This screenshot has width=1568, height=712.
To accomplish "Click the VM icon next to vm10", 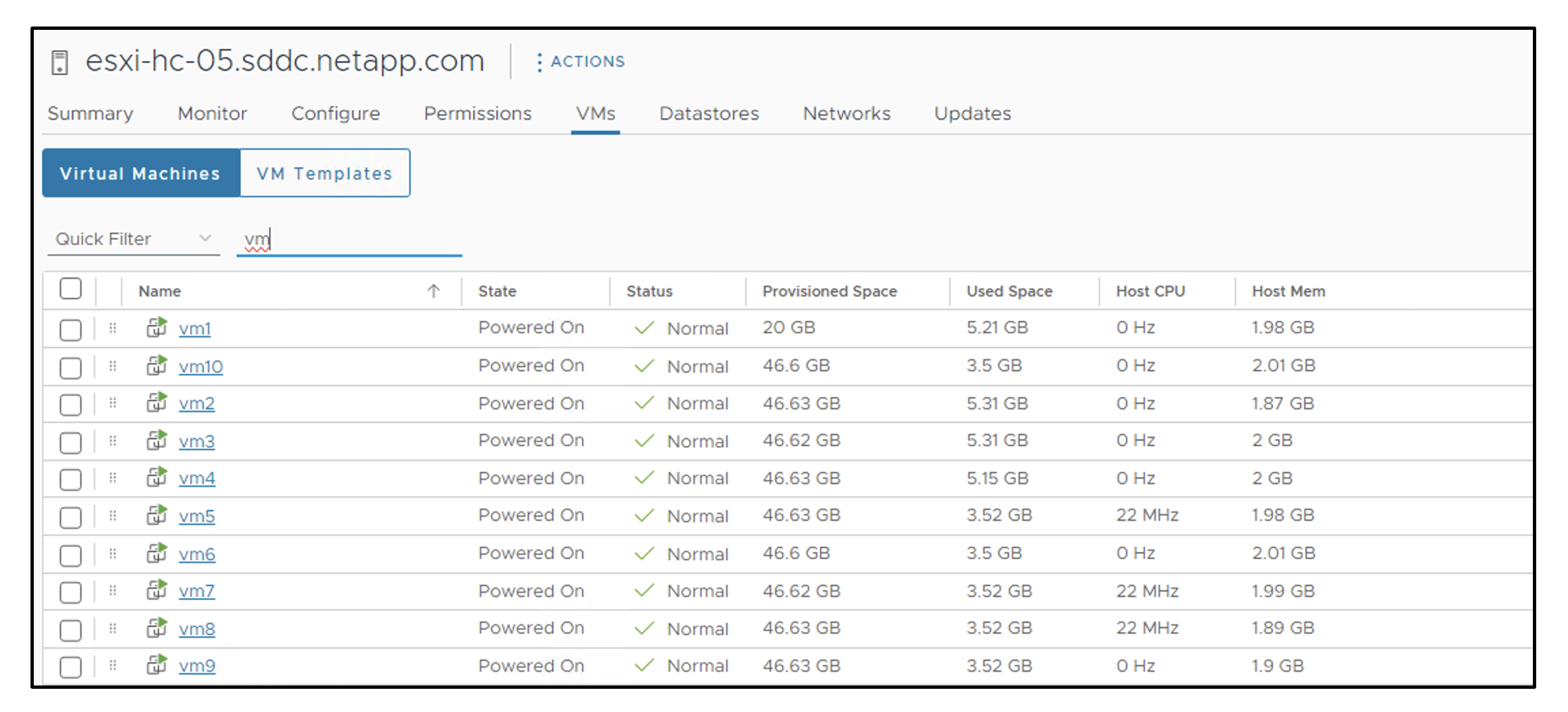I will (x=156, y=365).
